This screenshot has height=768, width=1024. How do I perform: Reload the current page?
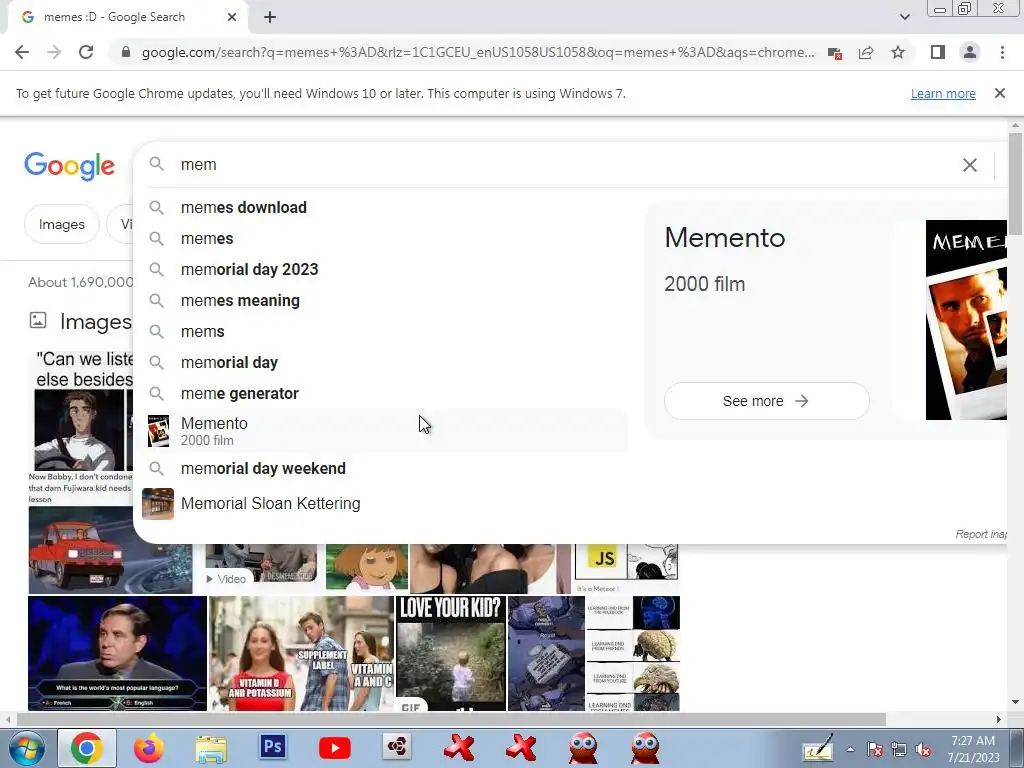[x=86, y=52]
